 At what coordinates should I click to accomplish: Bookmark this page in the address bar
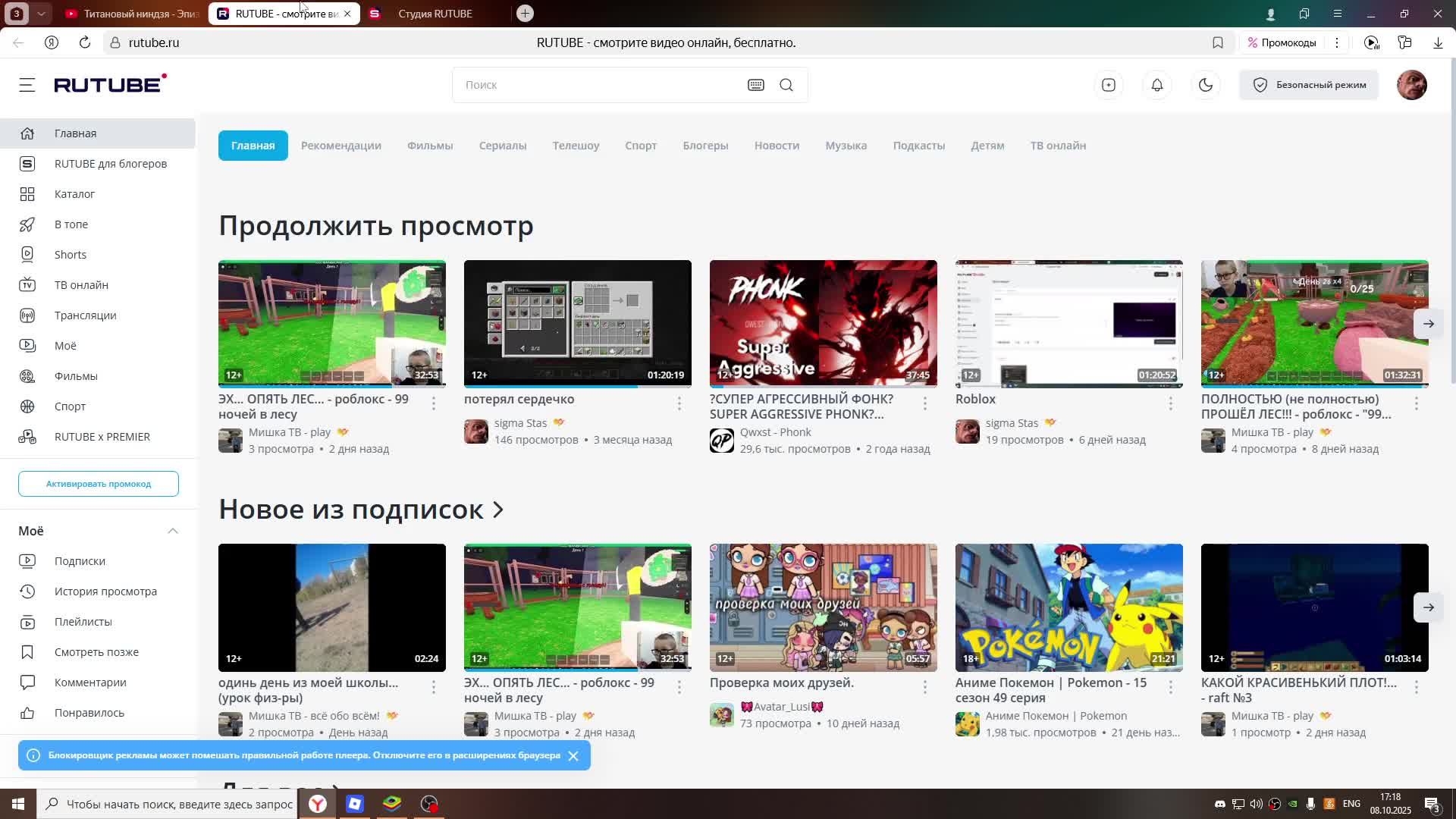1218,42
